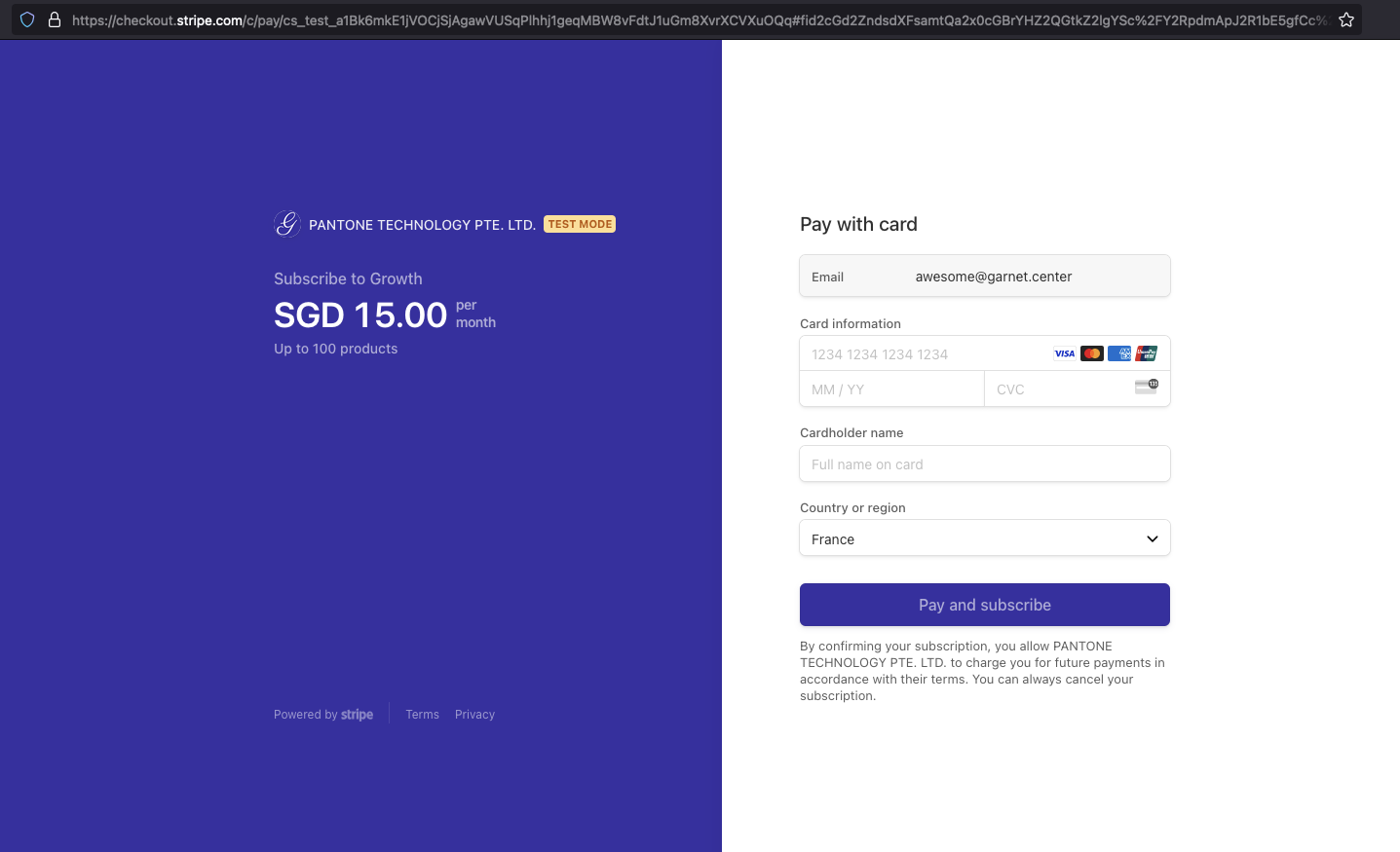Click the American Express icon
1400x852 pixels.
tap(1118, 353)
